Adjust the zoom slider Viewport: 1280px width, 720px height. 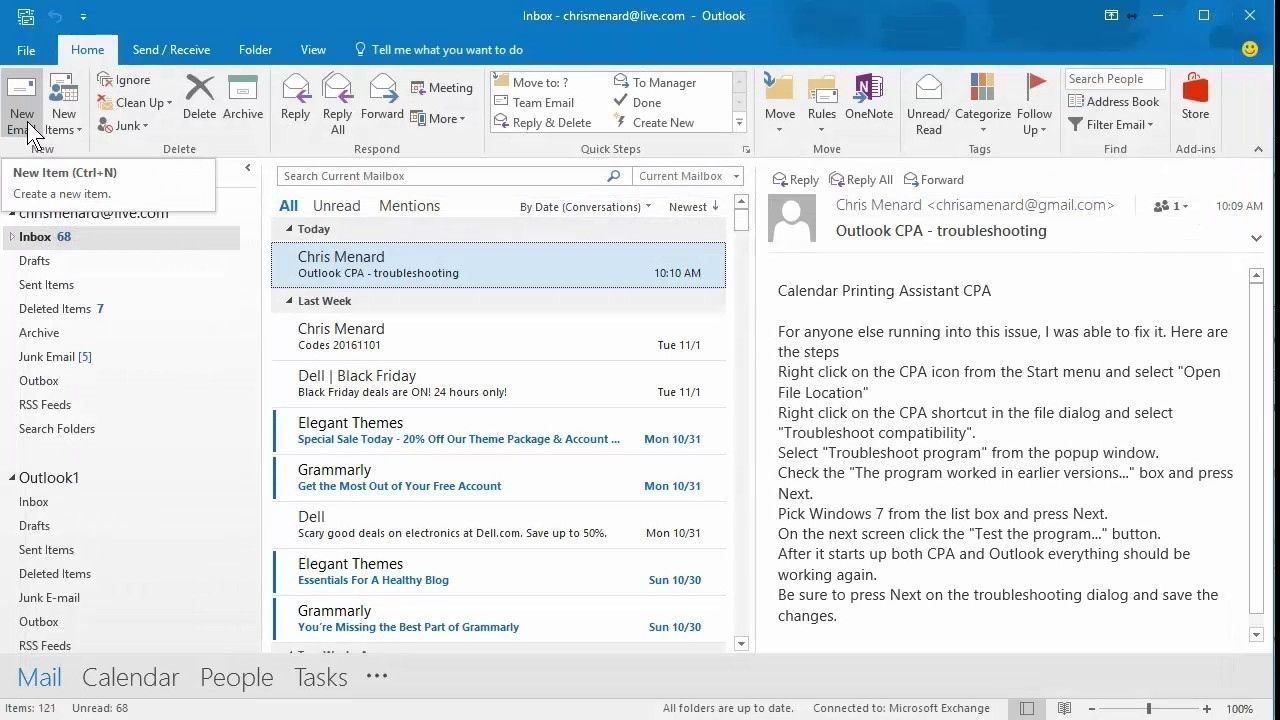point(1148,708)
